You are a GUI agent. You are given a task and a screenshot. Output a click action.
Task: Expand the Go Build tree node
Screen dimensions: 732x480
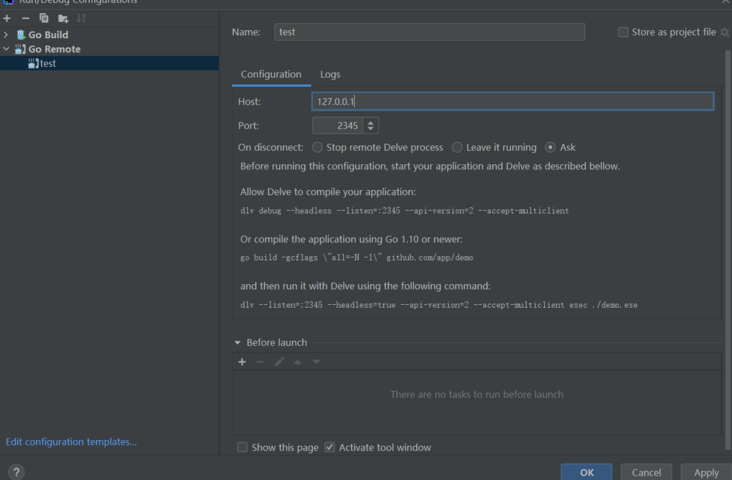click(x=6, y=35)
